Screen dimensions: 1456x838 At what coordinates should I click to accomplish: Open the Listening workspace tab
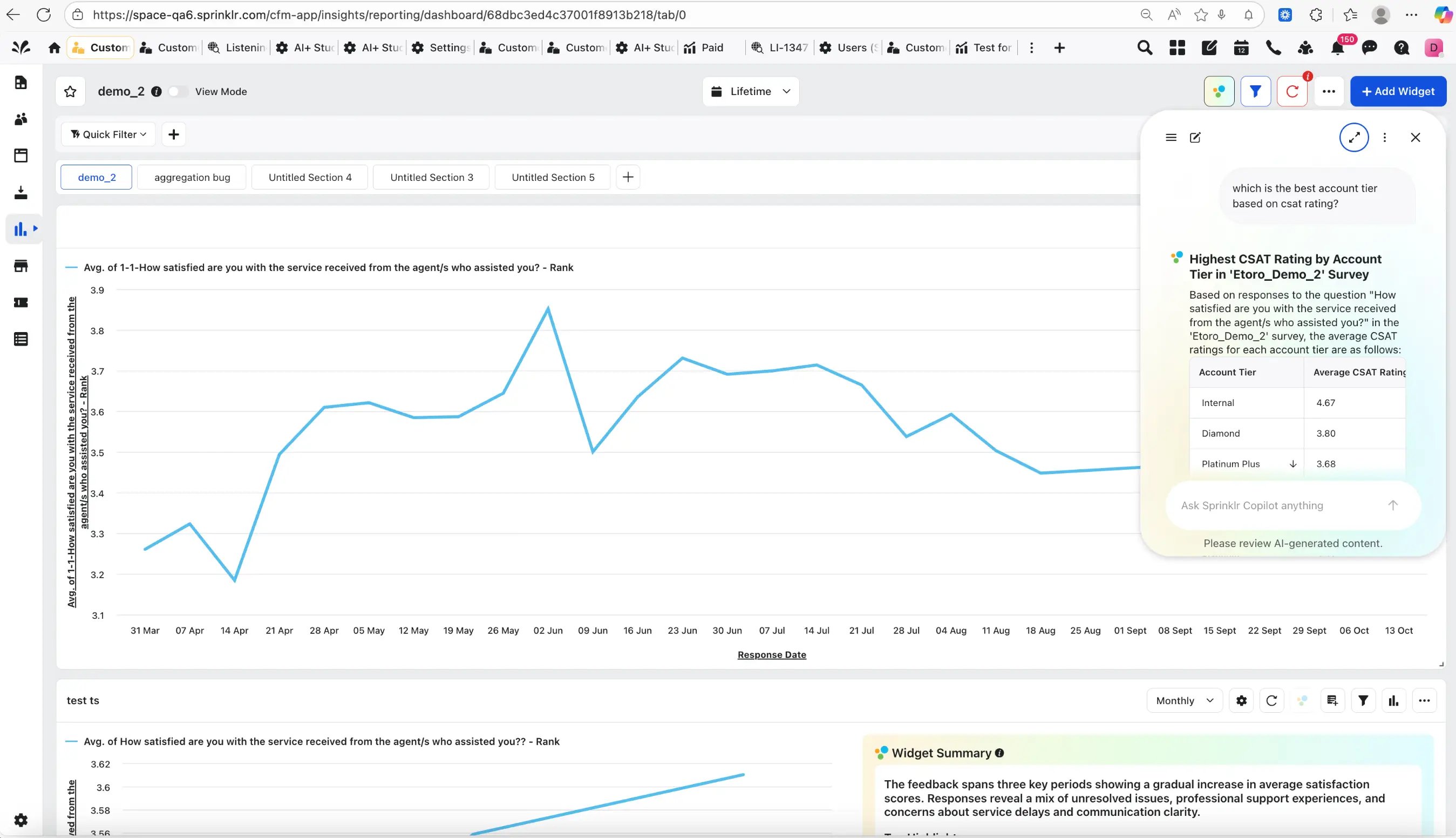[236, 48]
